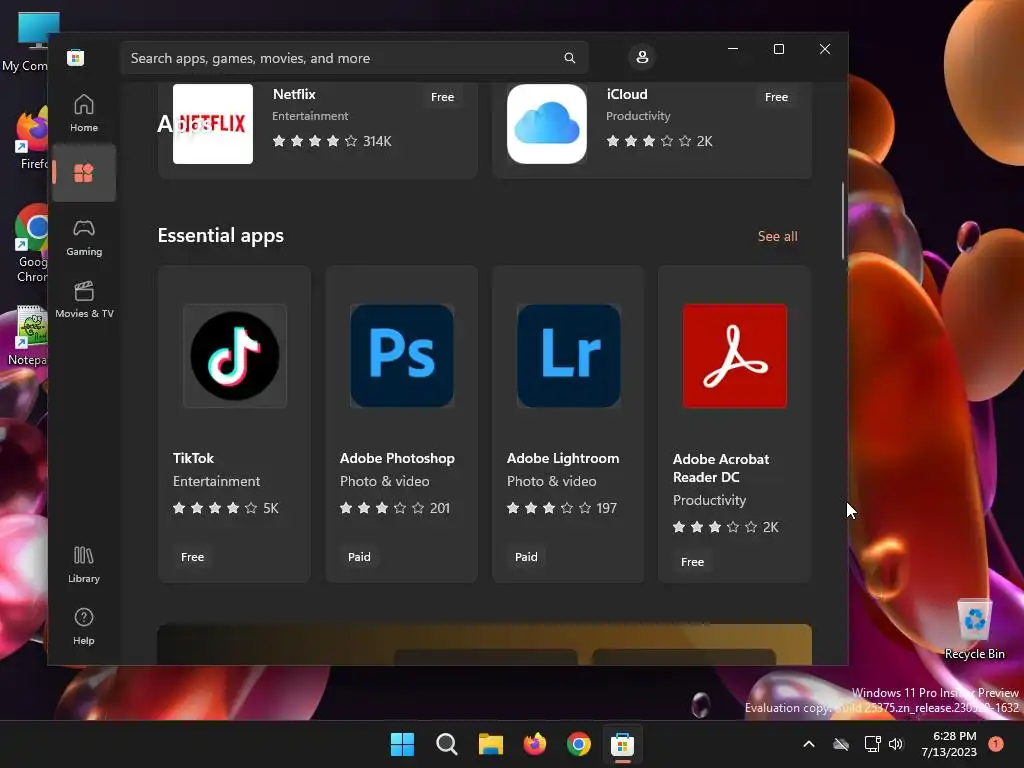Viewport: 1024px width, 768px height.
Task: Launch Firefox from the taskbar
Action: [x=535, y=744]
